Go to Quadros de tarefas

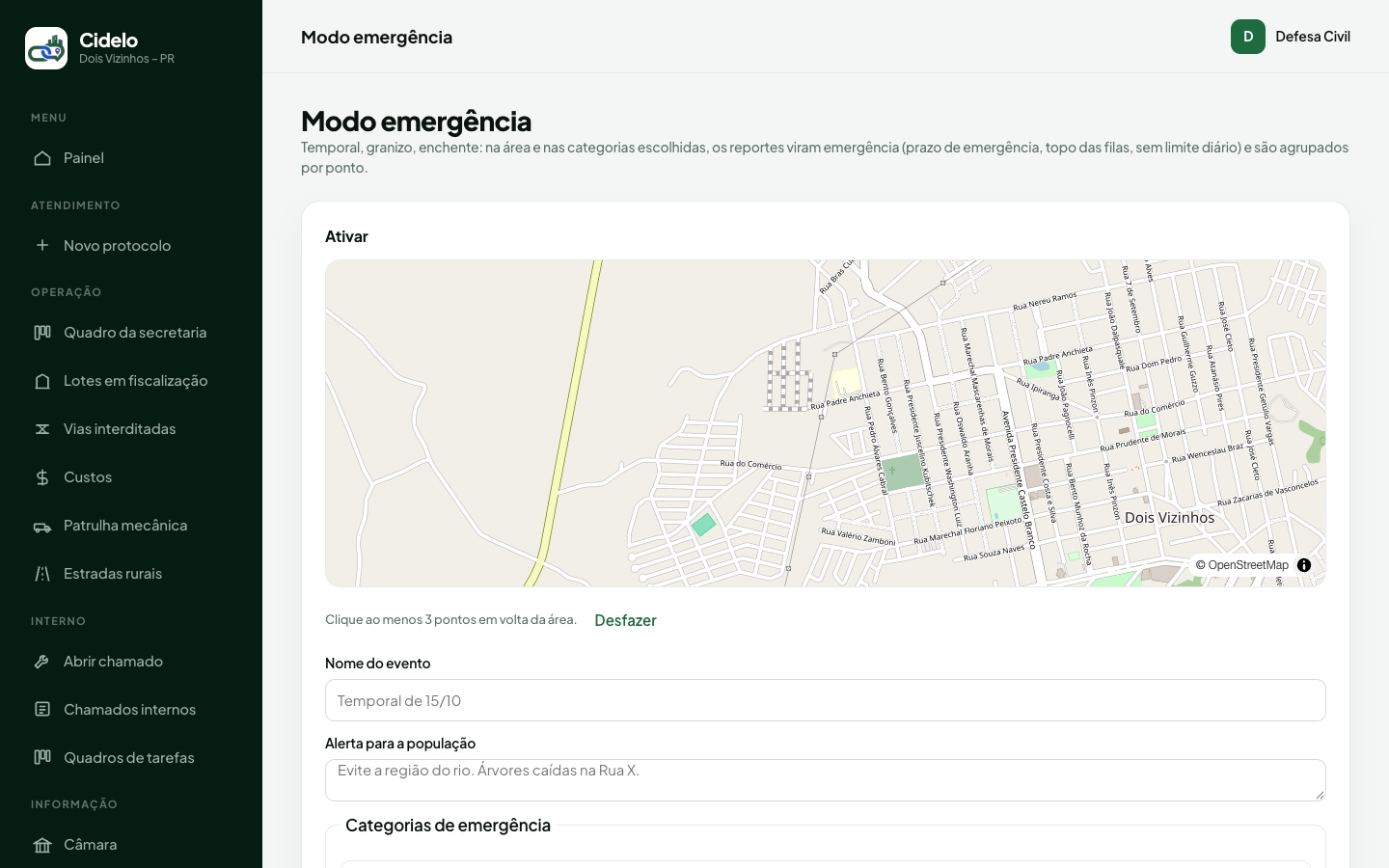click(x=131, y=758)
